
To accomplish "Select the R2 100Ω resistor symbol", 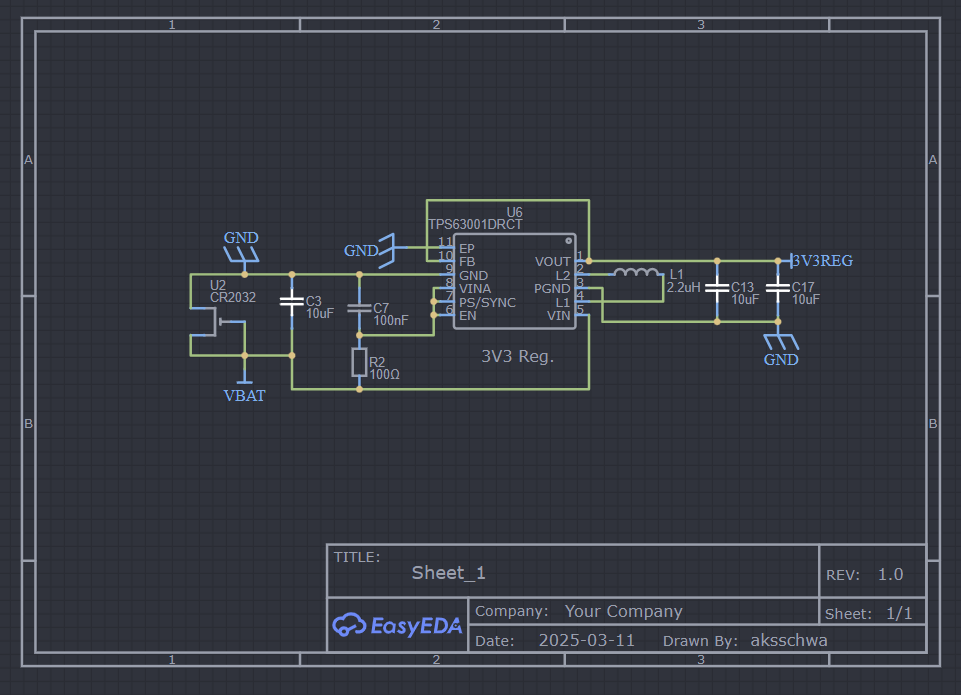I will coord(359,362).
